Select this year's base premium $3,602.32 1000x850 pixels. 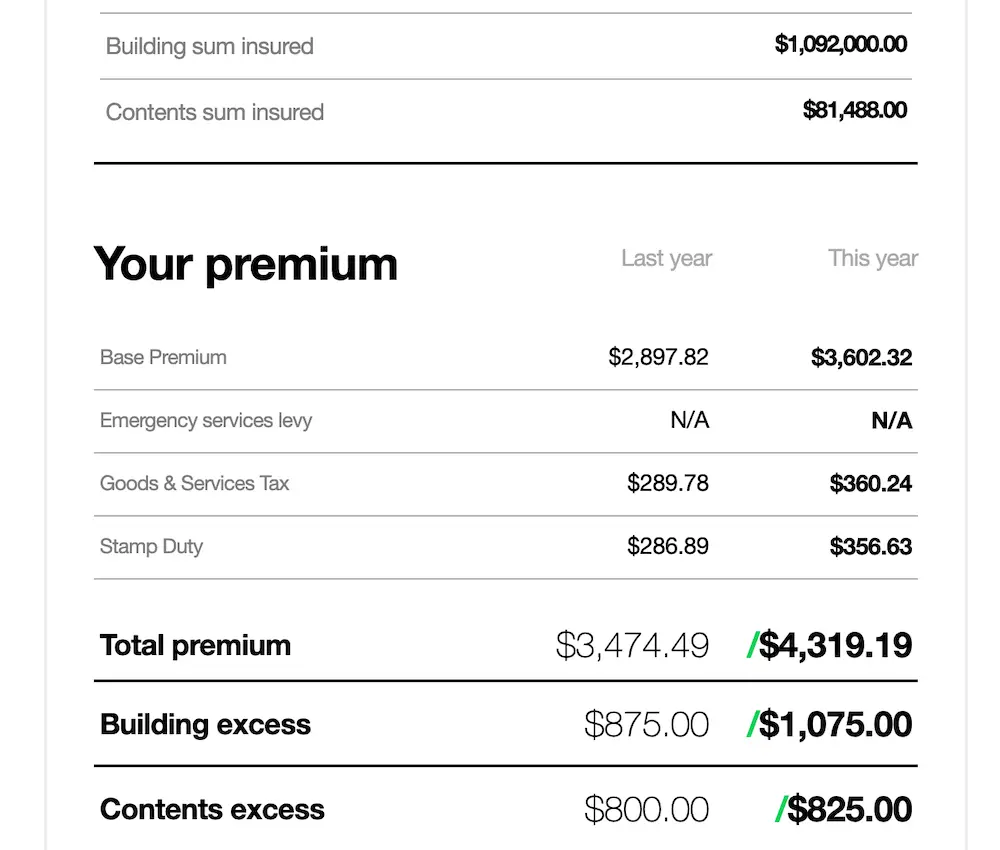[861, 357]
